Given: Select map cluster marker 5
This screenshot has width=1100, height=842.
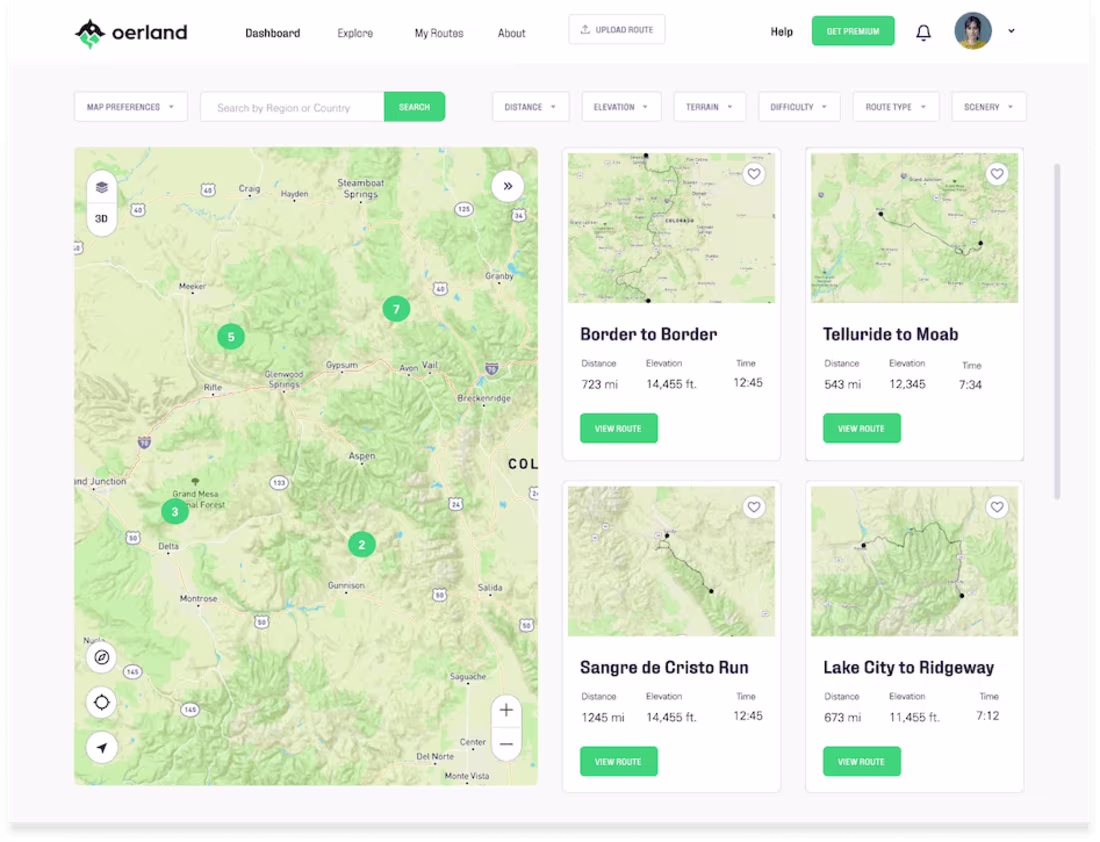Looking at the screenshot, I should click(x=231, y=337).
